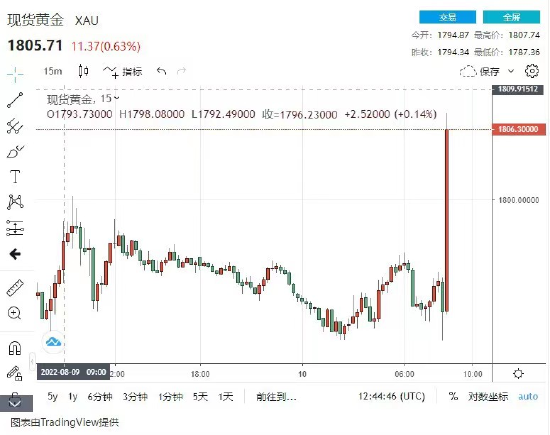Image resolution: width=550 pixels, height=435 pixels.
Task: Select the 5天 date range
Action: coord(200,397)
